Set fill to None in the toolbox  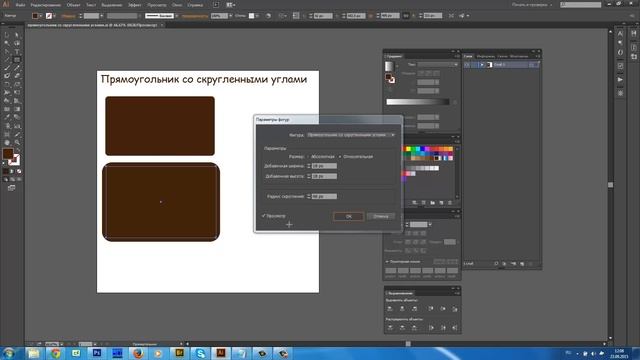click(19, 171)
